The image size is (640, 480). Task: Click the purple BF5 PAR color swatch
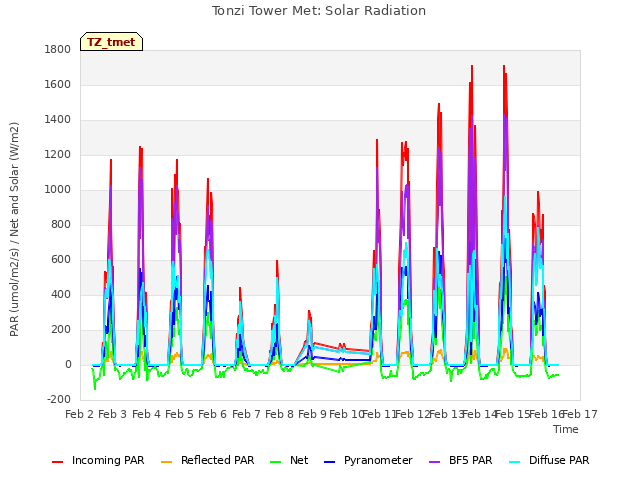(x=435, y=462)
